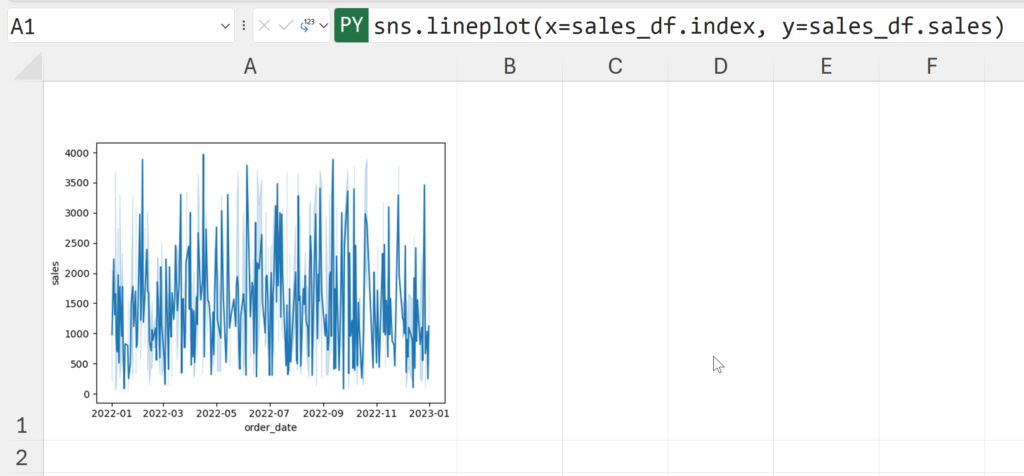Click the formula bar sns.lineplot text

pos(688,27)
